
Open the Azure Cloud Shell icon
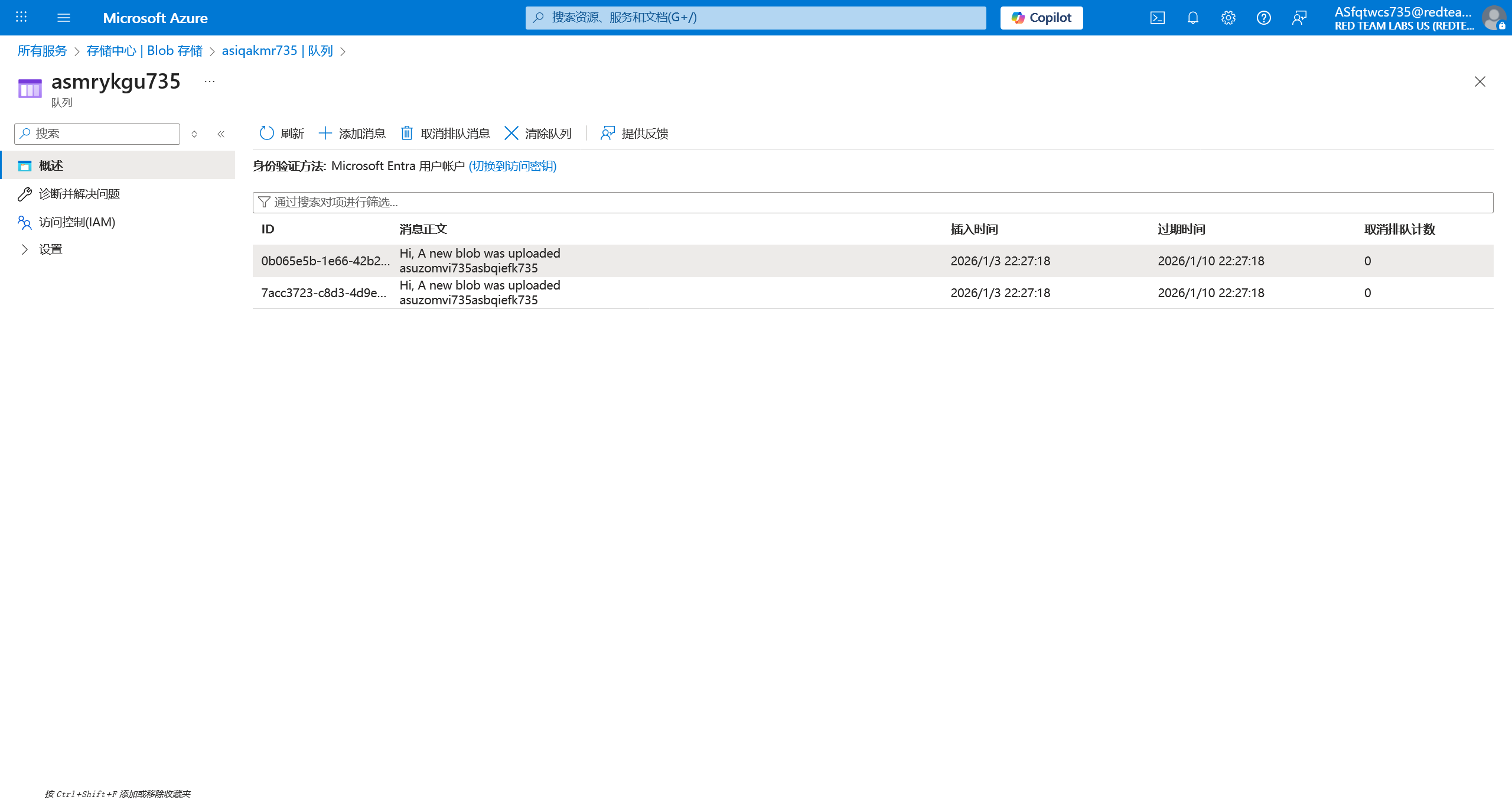pyautogui.click(x=1157, y=18)
